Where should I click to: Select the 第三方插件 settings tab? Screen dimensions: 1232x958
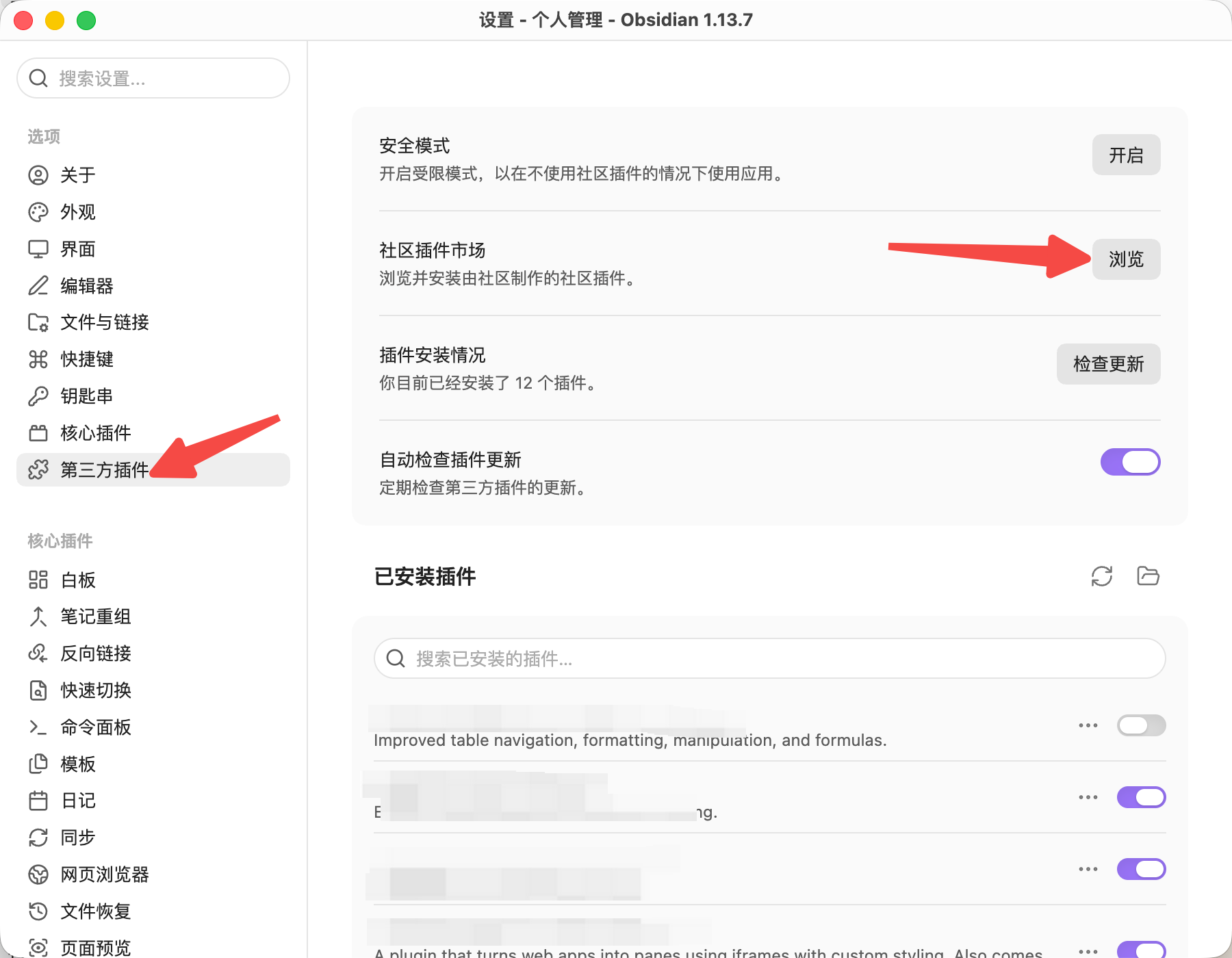153,470
